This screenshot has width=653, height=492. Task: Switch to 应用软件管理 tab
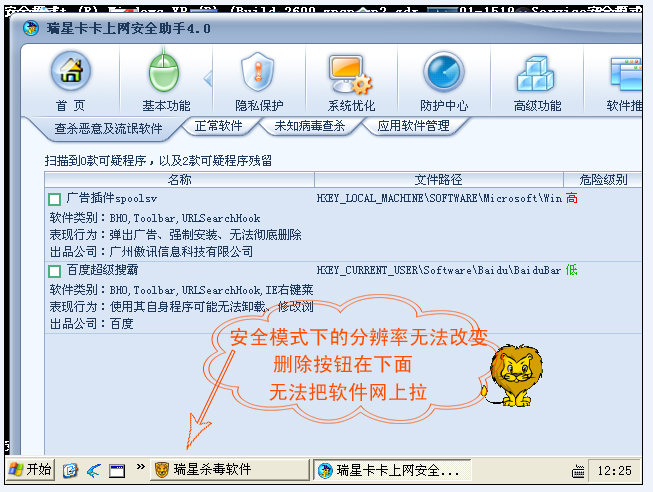click(414, 125)
